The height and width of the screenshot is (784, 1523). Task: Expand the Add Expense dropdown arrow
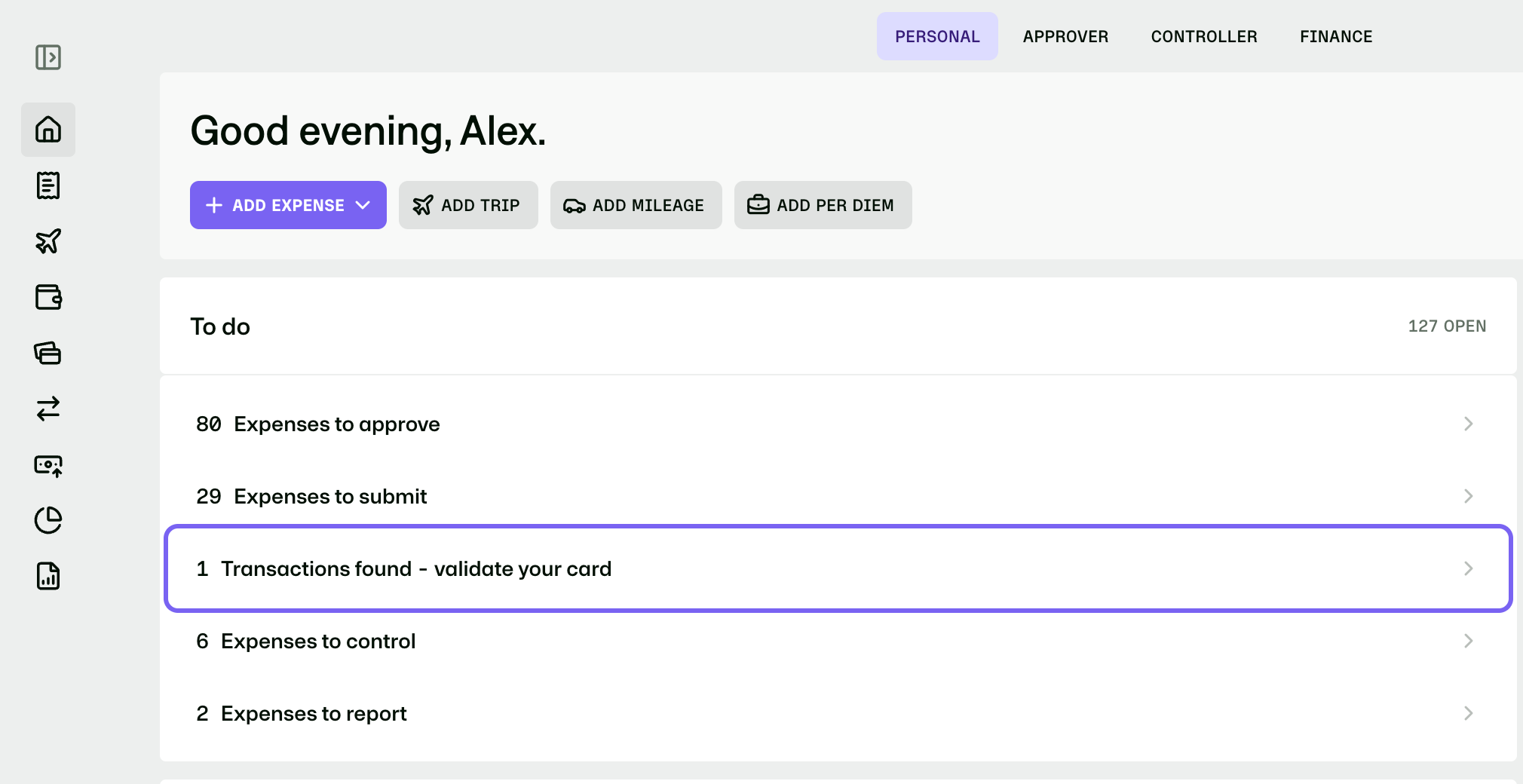pyautogui.click(x=363, y=205)
